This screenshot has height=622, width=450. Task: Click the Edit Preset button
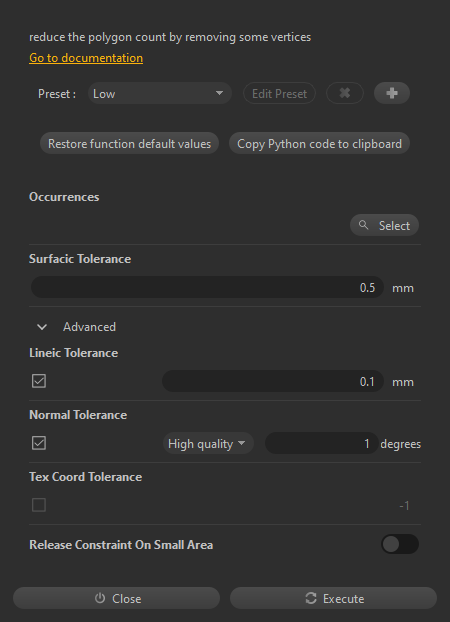279,93
